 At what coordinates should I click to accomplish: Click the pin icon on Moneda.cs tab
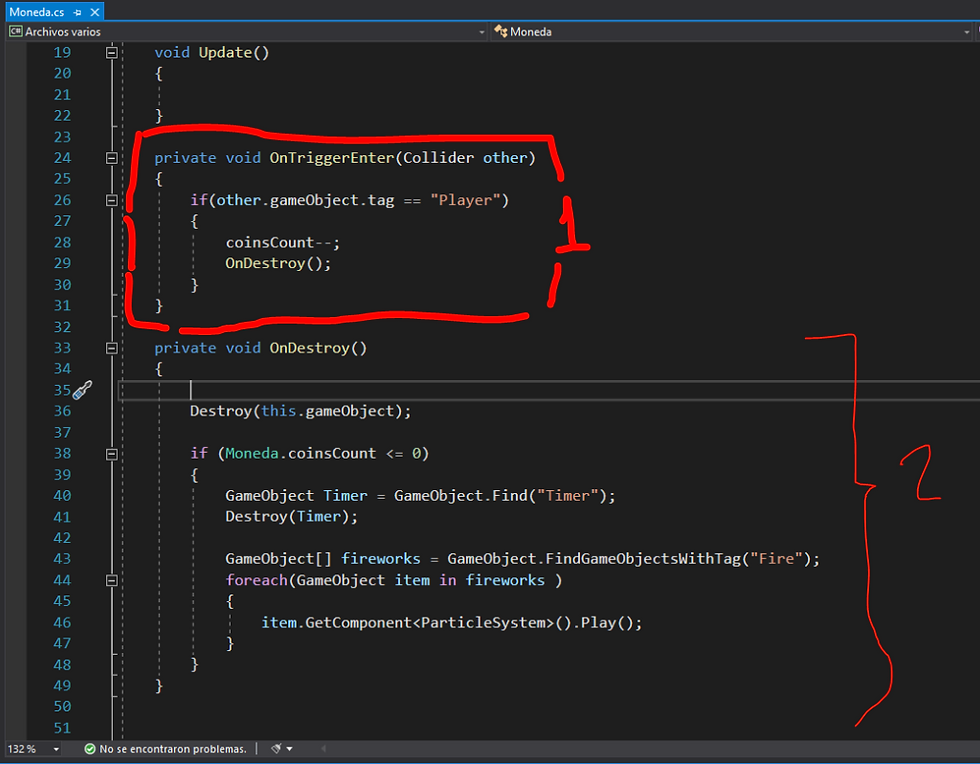coord(78,12)
